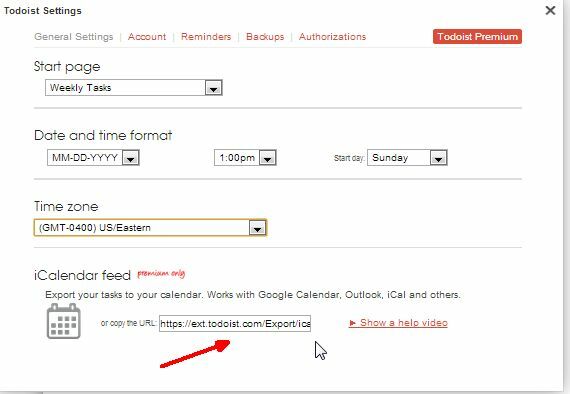570x394 pixels.
Task: Click the 'Export your tasks to your calendar' text
Action: 253,294
